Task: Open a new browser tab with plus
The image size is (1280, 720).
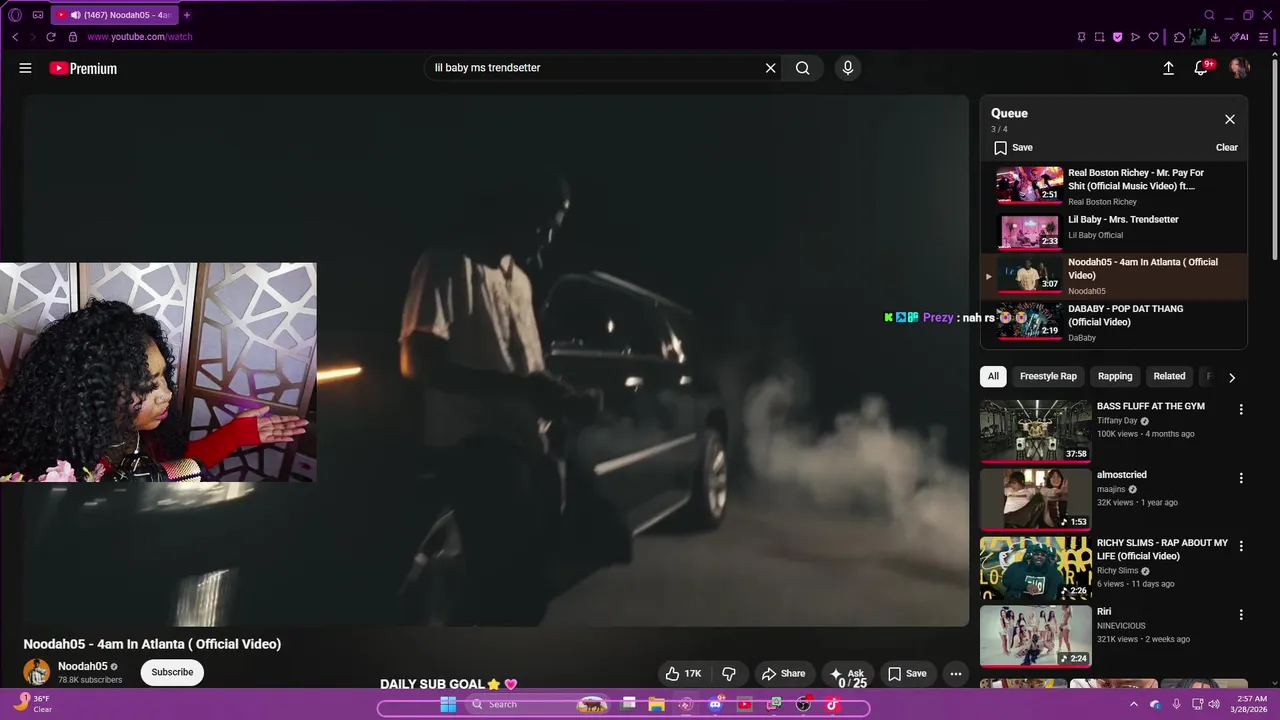Action: pos(186,15)
